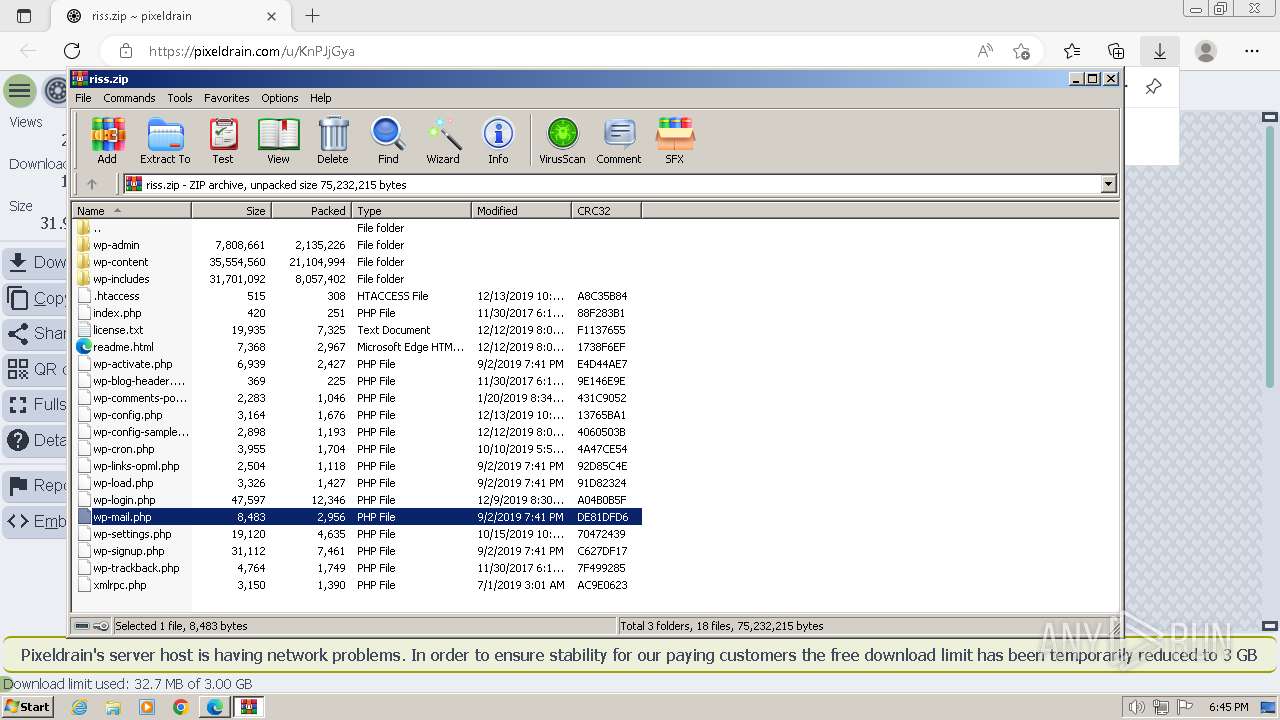Screen dimensions: 1280x720
Task: Open the Tools menu
Action: coord(180,98)
